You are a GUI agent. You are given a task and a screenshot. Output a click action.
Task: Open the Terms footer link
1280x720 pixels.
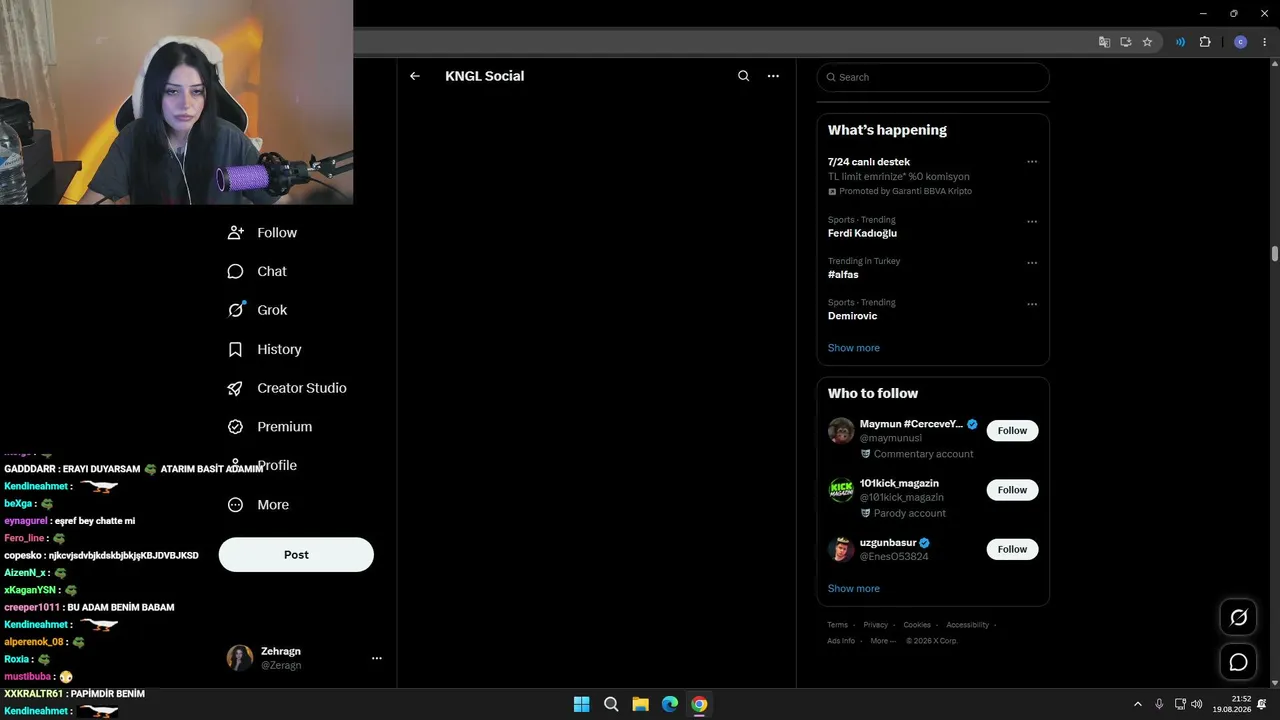coord(838,625)
